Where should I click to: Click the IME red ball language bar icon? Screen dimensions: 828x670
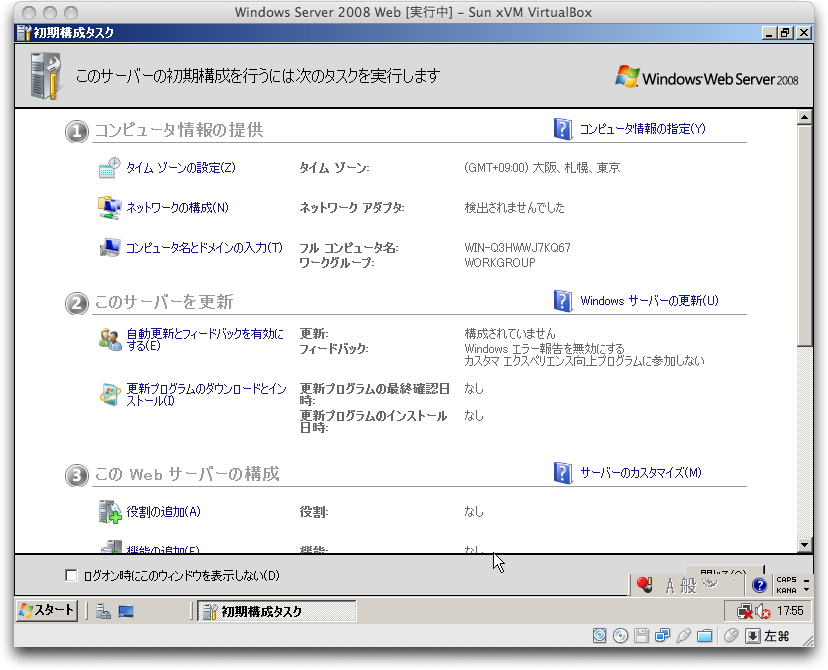pos(644,584)
